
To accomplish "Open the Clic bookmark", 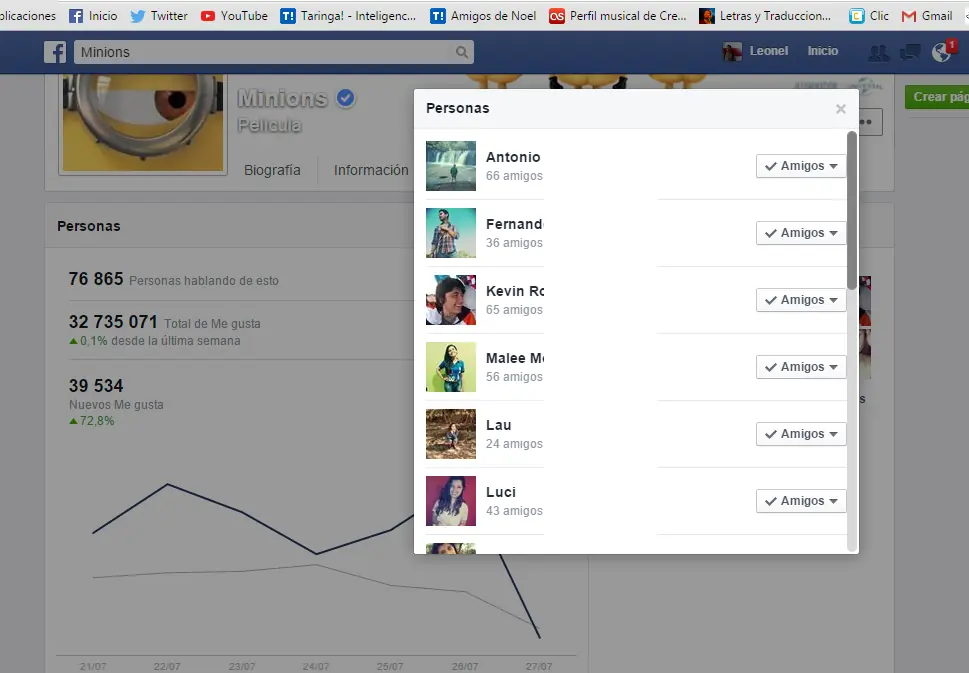I will (869, 16).
